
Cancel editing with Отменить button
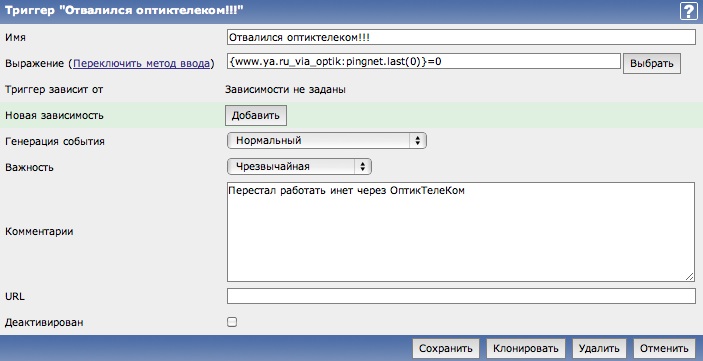tap(664, 348)
